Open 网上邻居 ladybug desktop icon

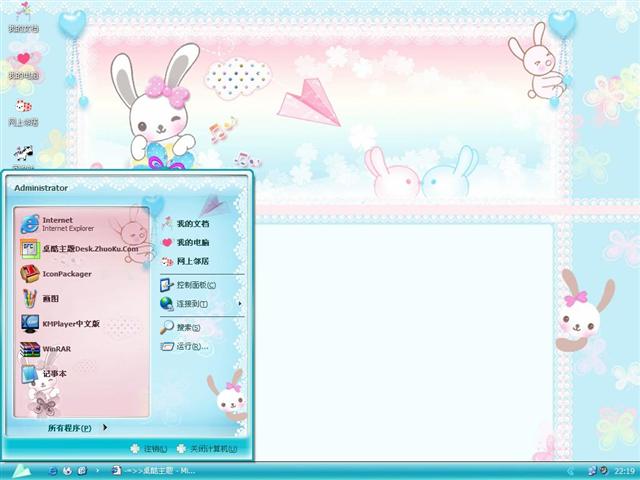click(x=23, y=112)
